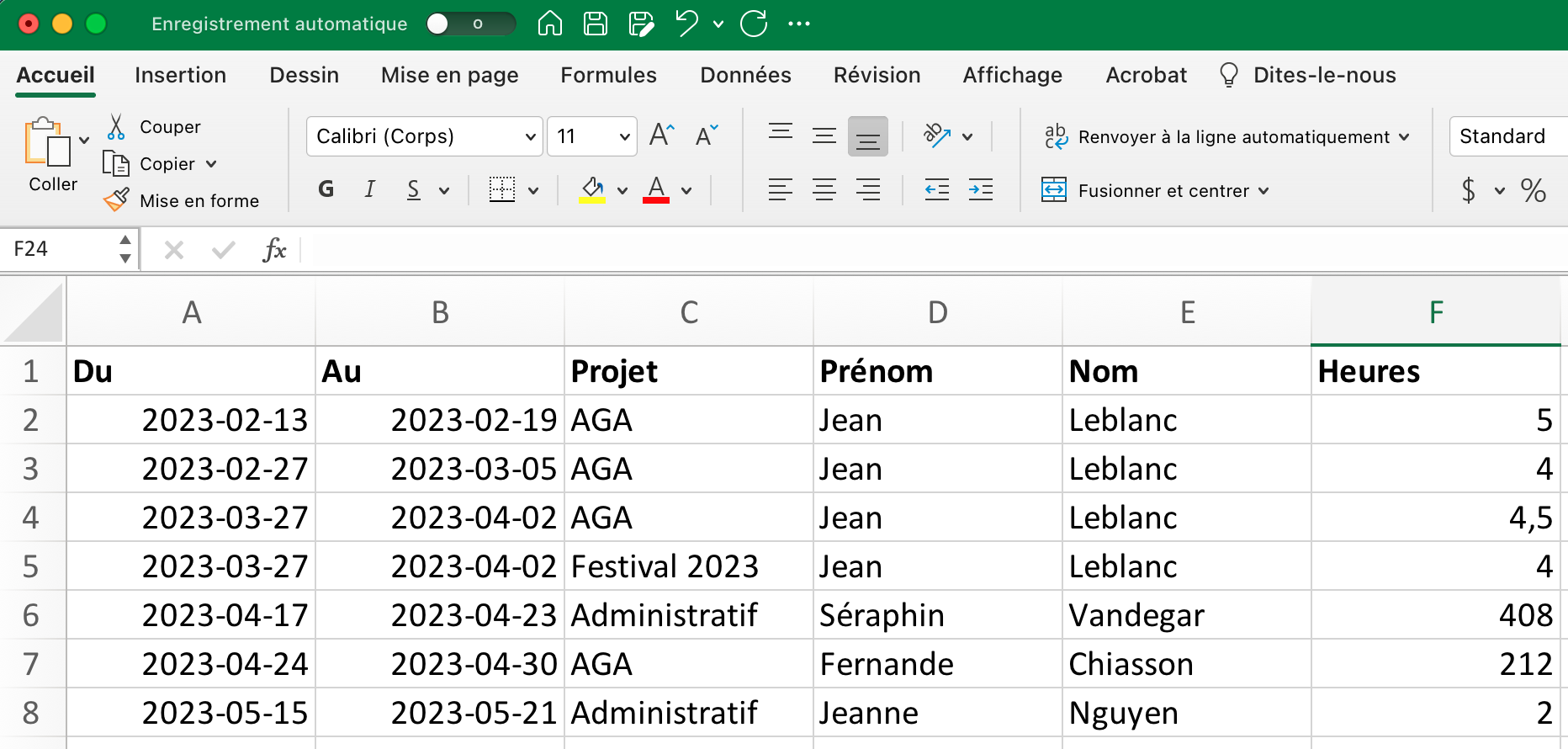The height and width of the screenshot is (749, 1568).
Task: Click the cell borders icon
Action: (502, 189)
